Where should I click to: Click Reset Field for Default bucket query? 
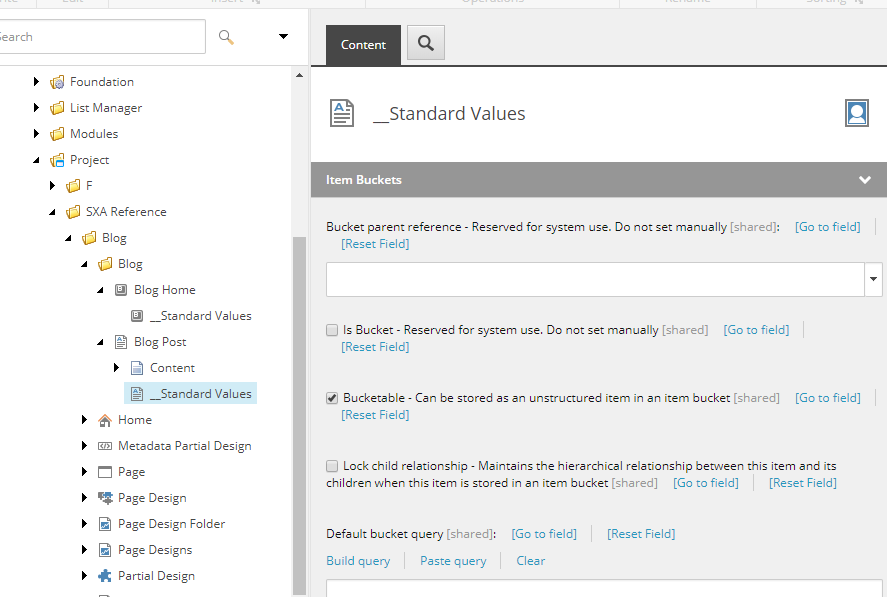click(641, 534)
